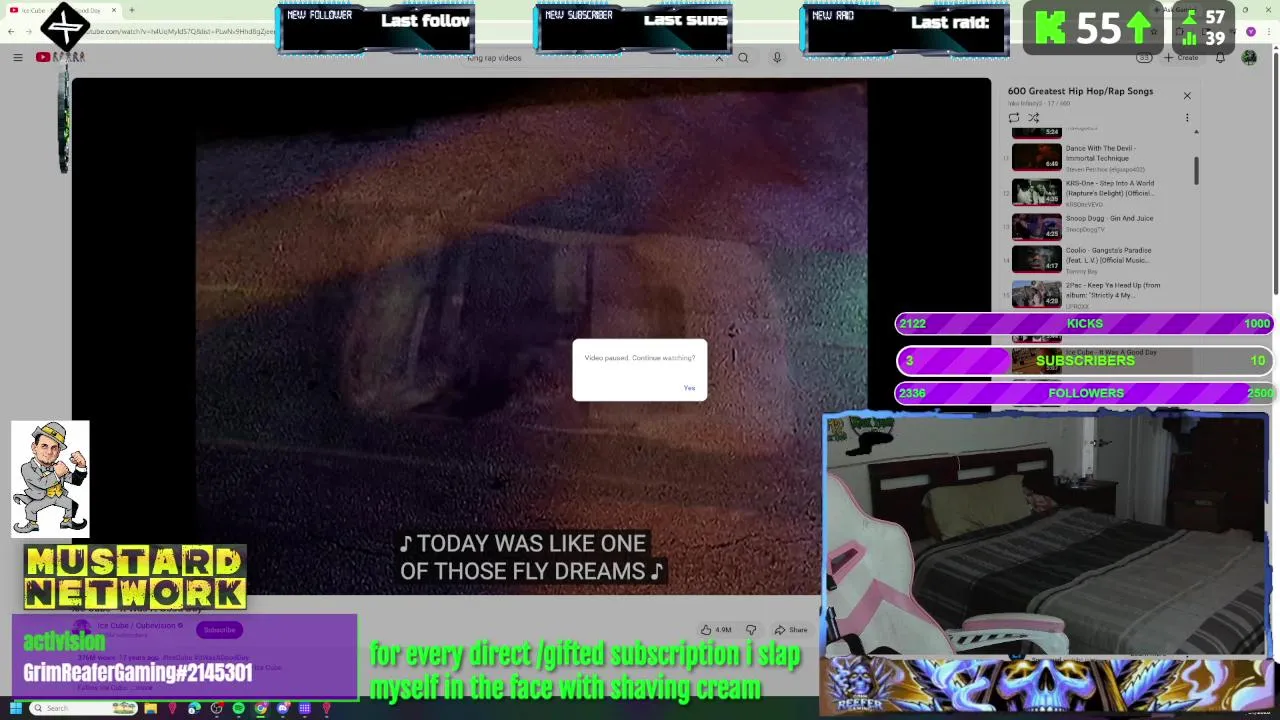The image size is (1280, 720).
Task: Share the video
Action: click(x=790, y=630)
